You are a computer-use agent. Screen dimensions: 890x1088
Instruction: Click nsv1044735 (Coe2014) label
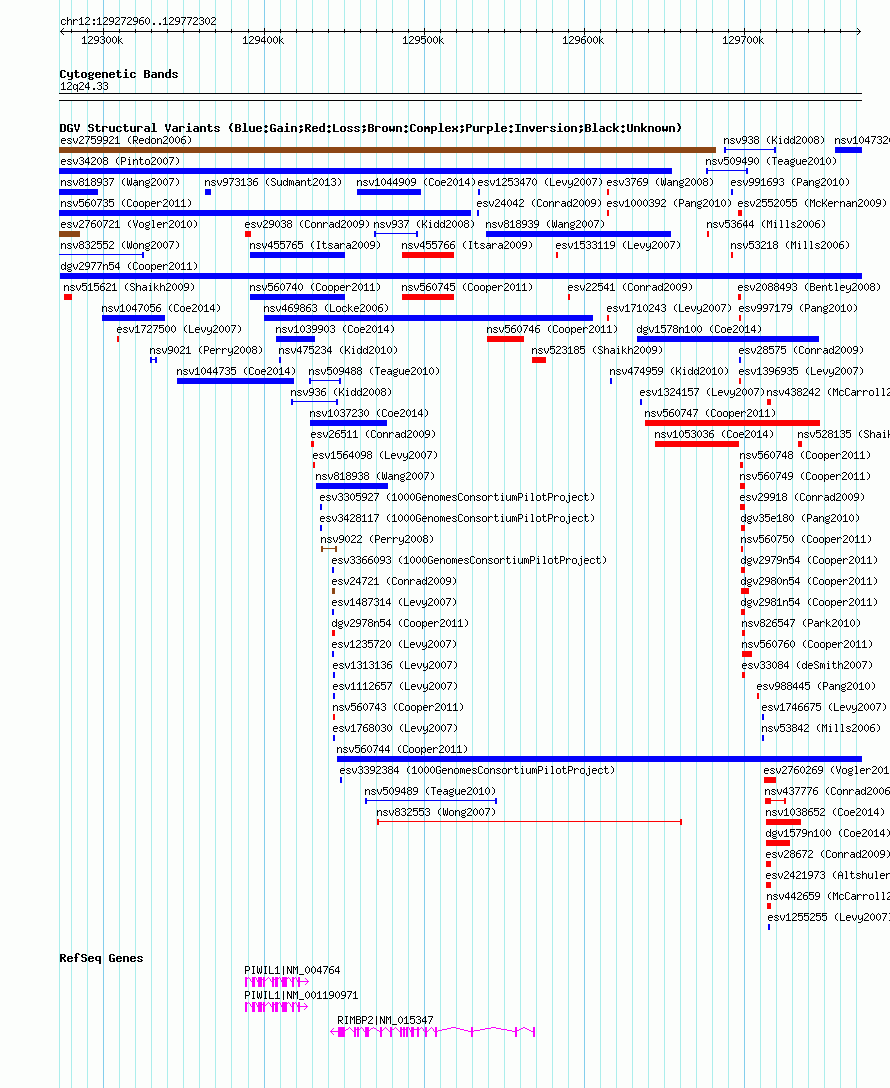click(236, 371)
